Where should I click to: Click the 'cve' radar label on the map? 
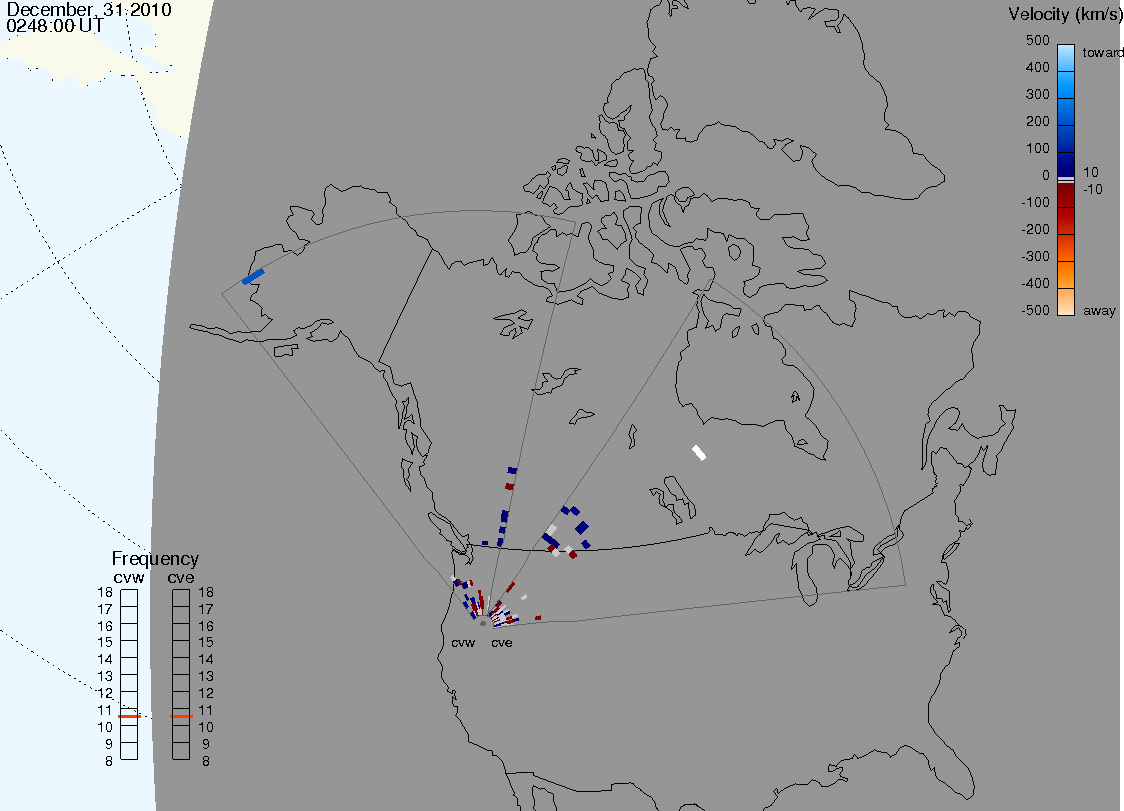pos(502,643)
